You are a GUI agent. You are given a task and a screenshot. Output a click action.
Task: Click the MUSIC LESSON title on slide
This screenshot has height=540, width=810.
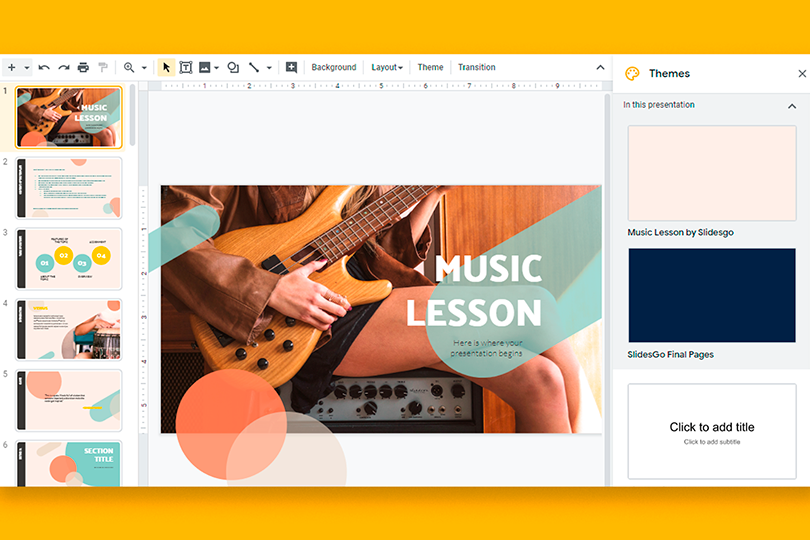pos(474,290)
